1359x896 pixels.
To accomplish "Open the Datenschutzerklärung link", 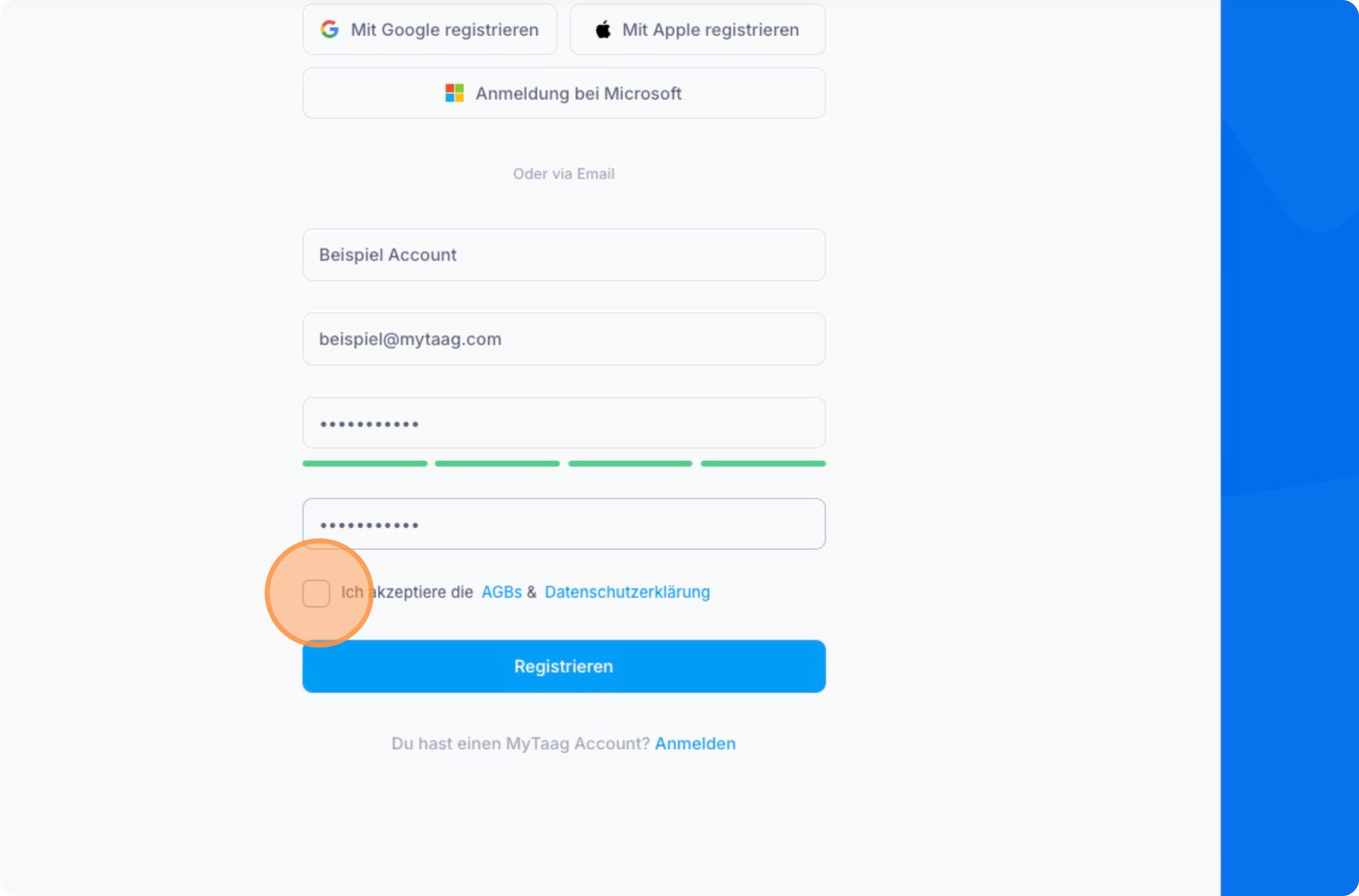I will click(x=627, y=592).
